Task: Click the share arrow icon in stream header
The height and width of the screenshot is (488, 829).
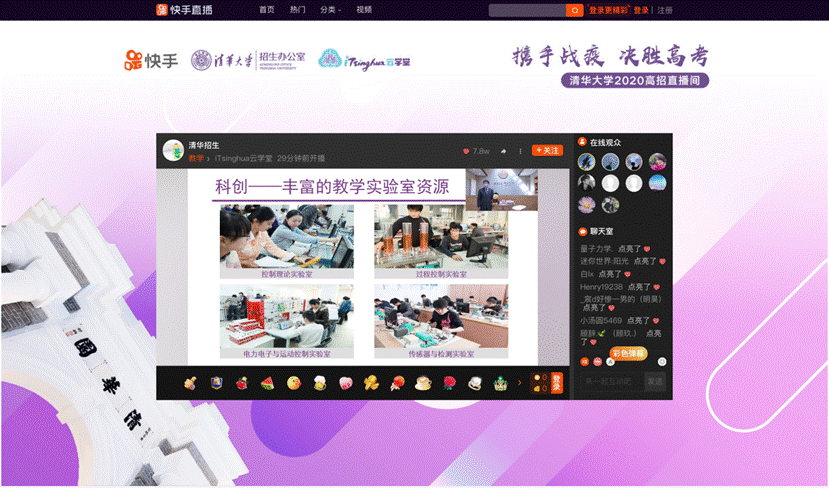Action: click(x=503, y=151)
